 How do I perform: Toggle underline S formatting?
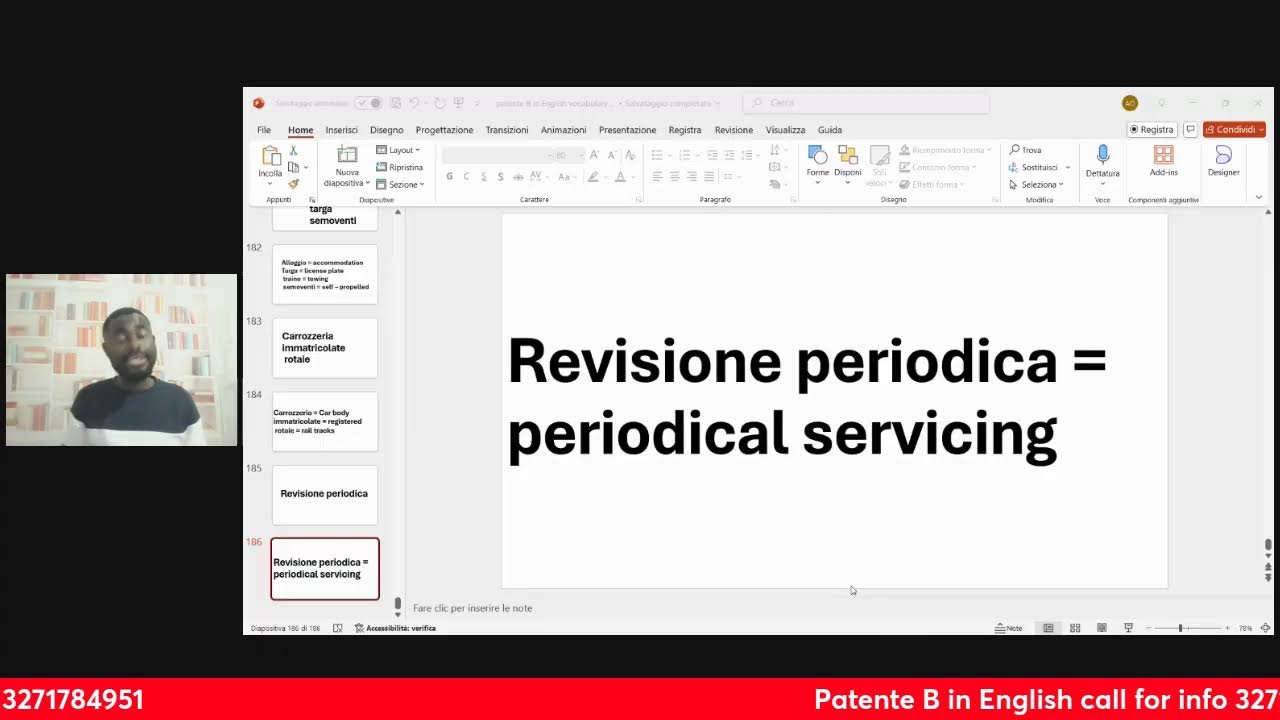(483, 176)
